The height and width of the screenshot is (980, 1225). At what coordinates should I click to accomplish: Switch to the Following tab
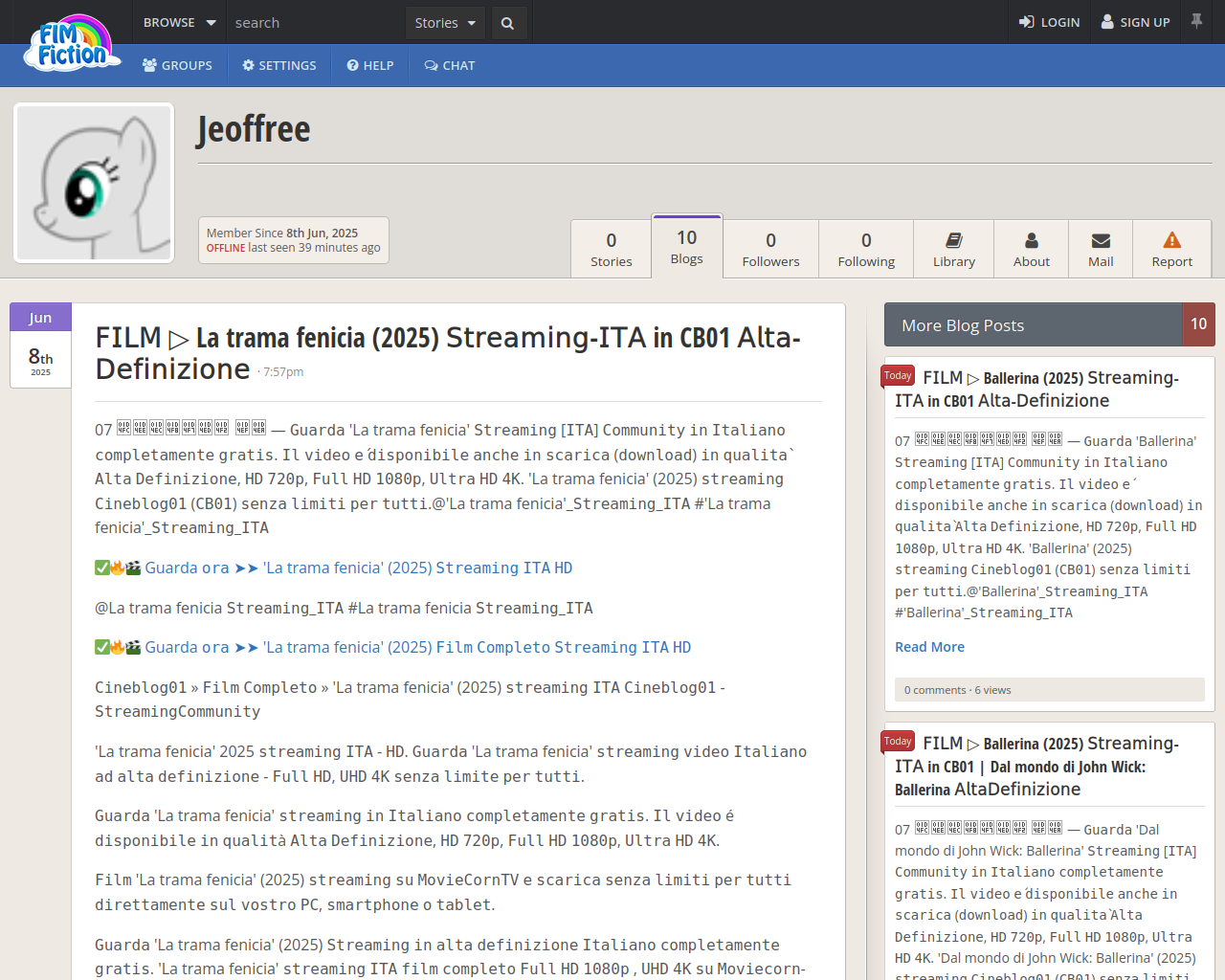[x=866, y=249]
